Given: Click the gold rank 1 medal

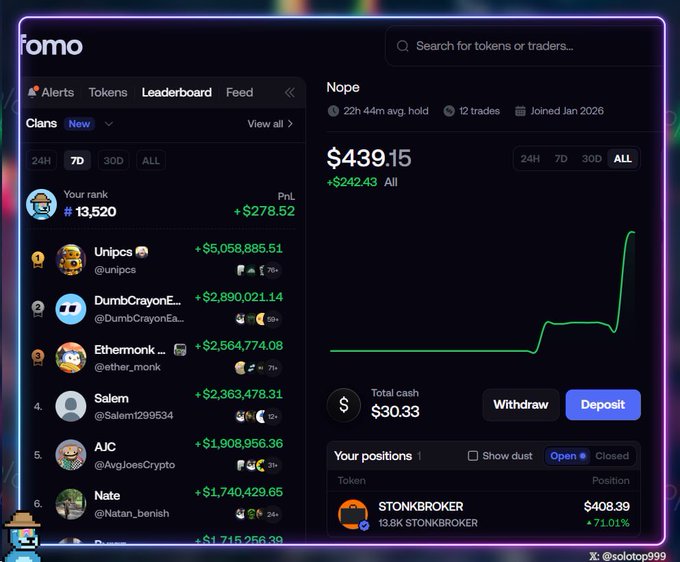Looking at the screenshot, I should pos(38,260).
